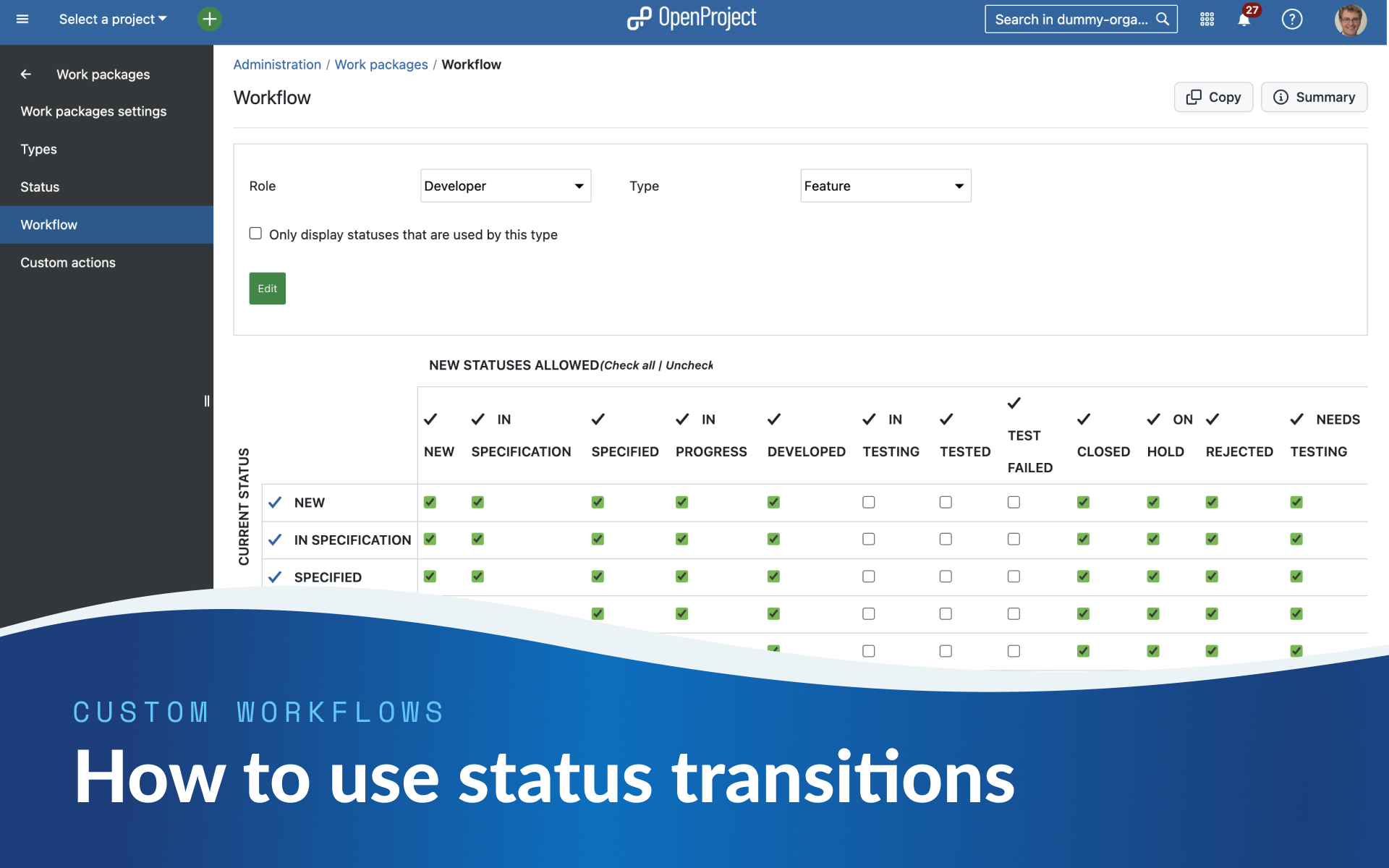Navigate to Custom actions menu item
The height and width of the screenshot is (868, 1389).
click(x=68, y=263)
